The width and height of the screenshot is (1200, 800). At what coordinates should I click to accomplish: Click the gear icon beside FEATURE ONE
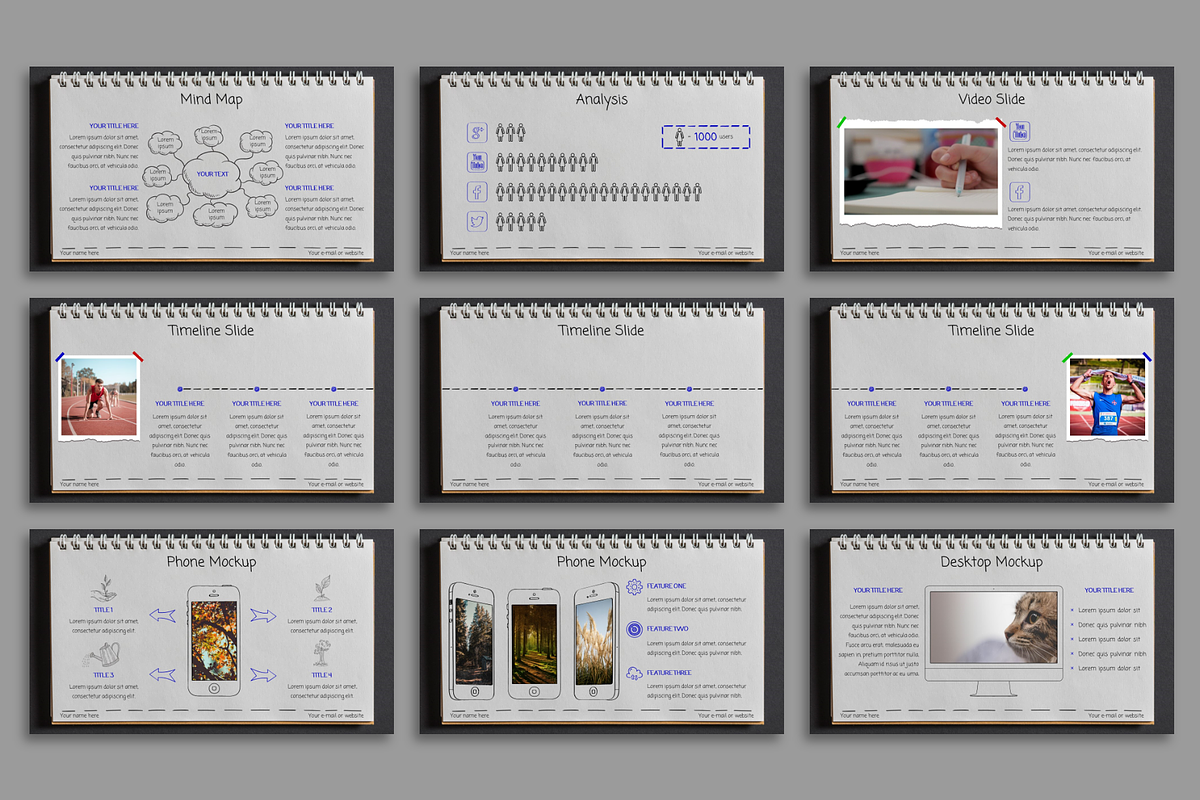click(x=634, y=587)
